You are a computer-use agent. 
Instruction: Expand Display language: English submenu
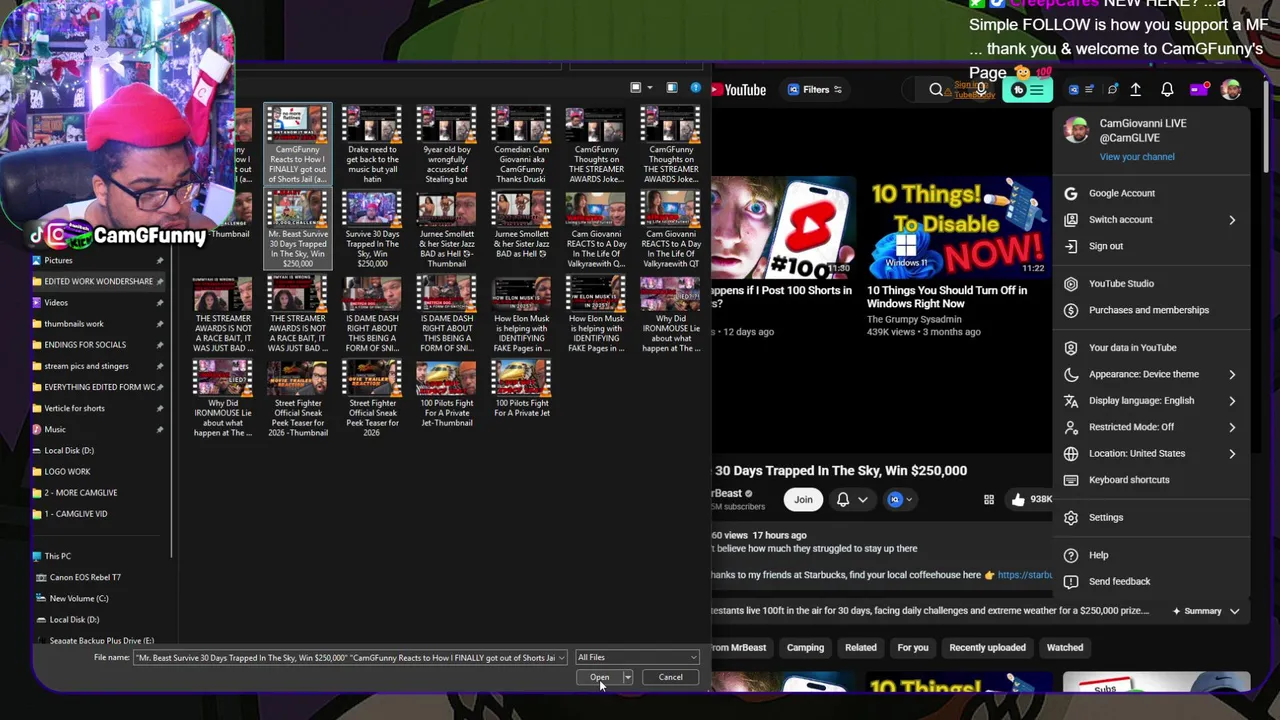1232,401
